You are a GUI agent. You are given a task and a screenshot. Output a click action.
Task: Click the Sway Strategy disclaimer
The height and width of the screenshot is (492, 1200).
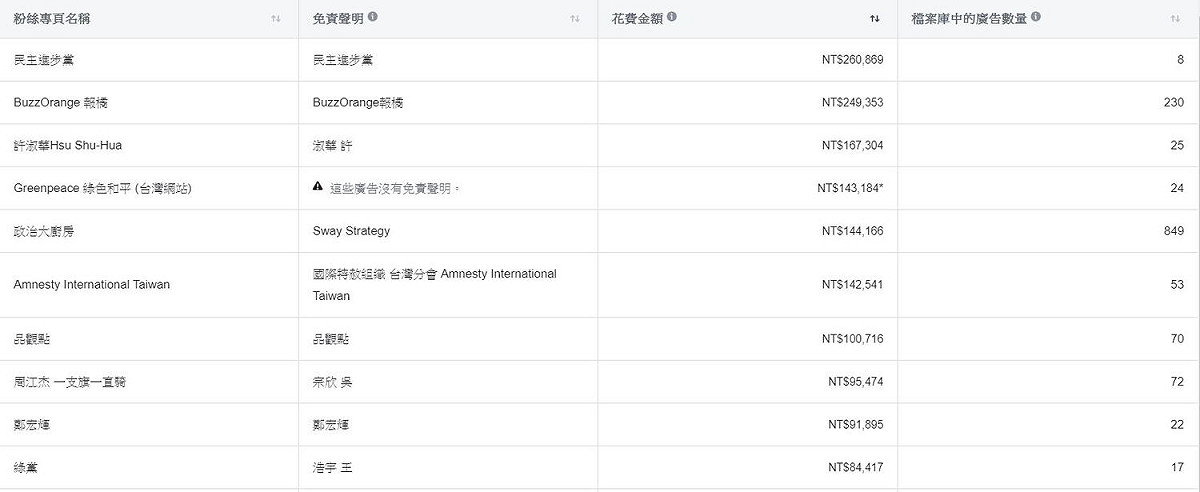tap(351, 231)
